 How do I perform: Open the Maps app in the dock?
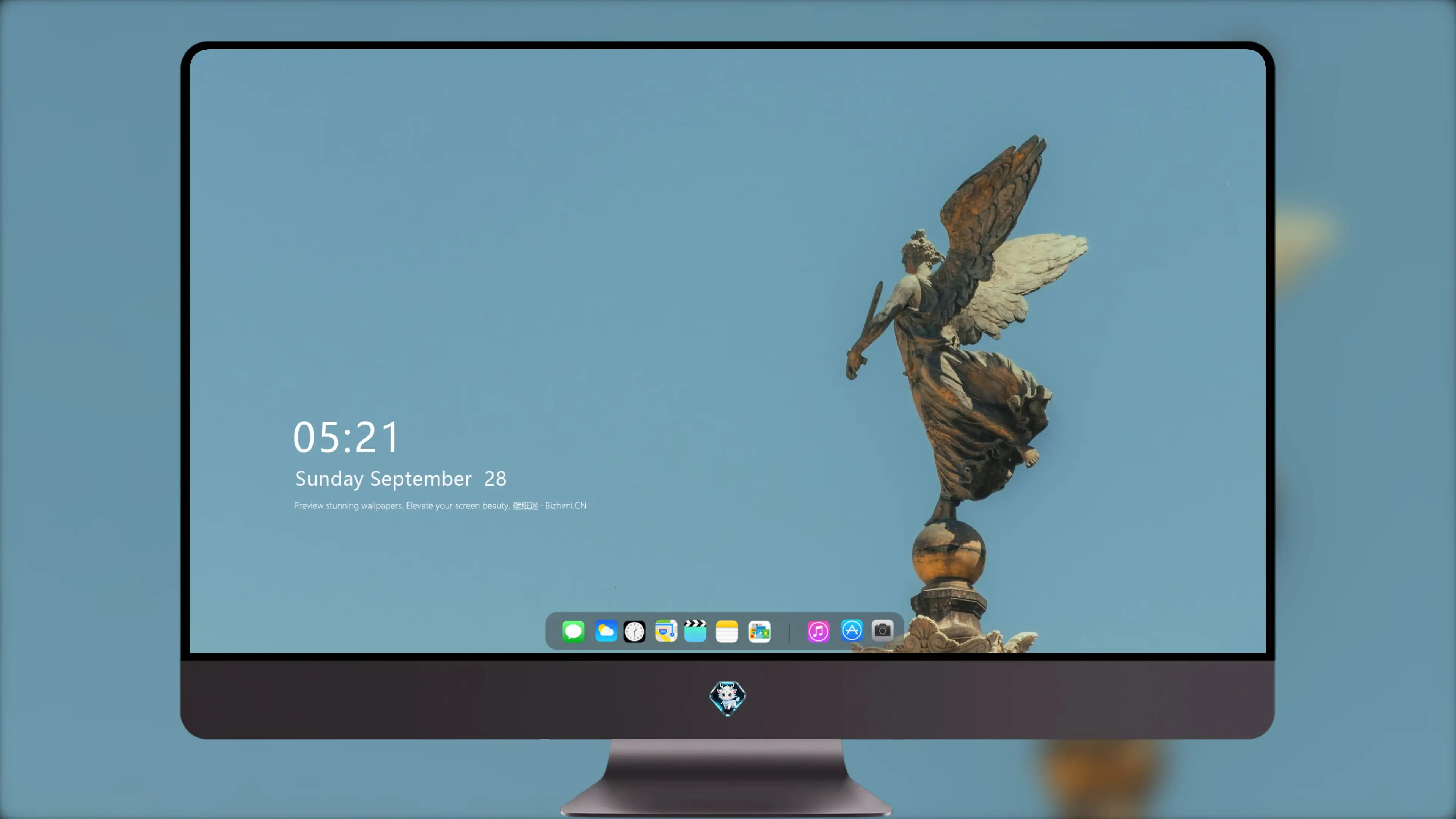pos(666,631)
